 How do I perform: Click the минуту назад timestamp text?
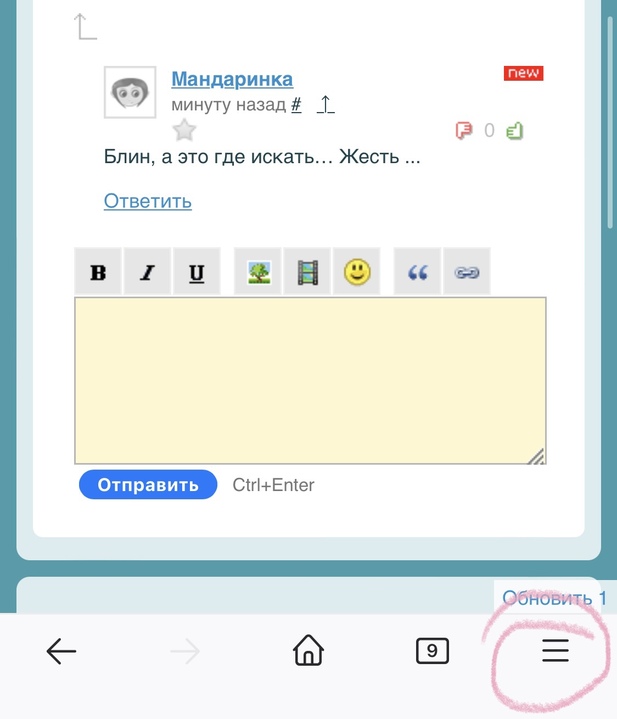coord(228,105)
